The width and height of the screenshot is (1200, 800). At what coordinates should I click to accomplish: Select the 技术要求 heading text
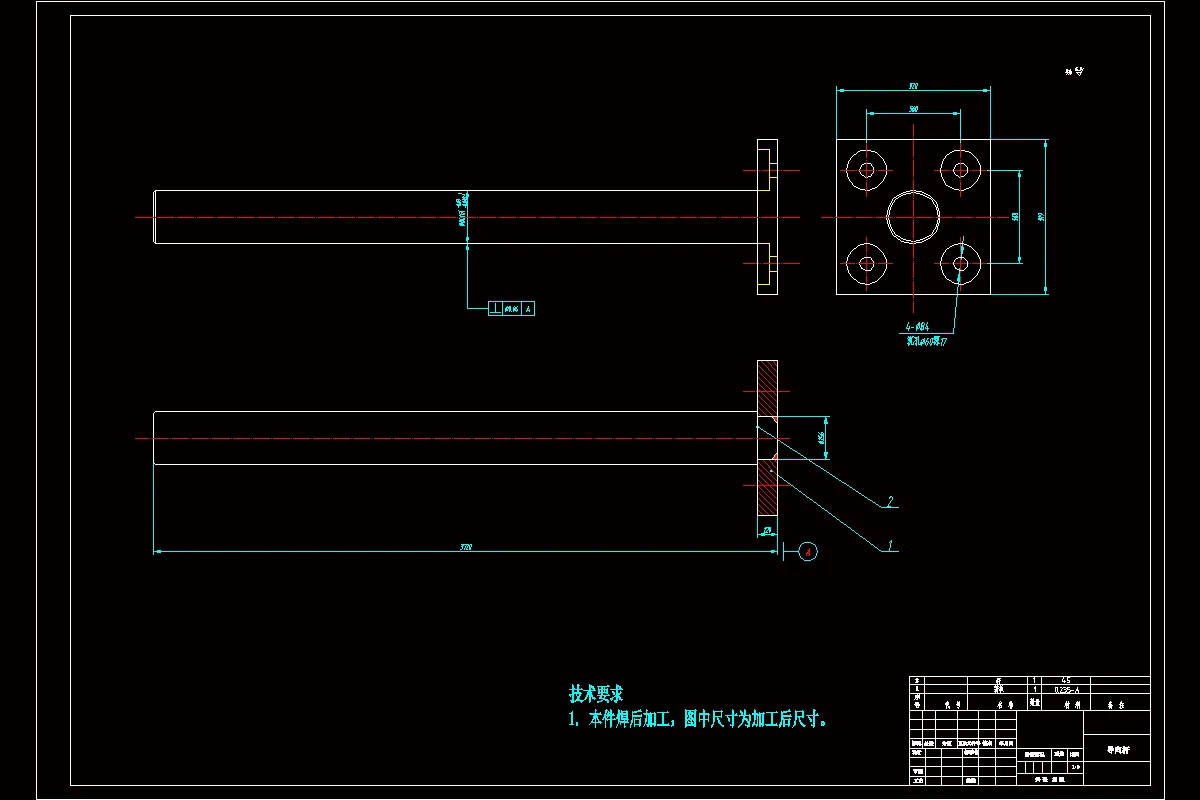596,694
